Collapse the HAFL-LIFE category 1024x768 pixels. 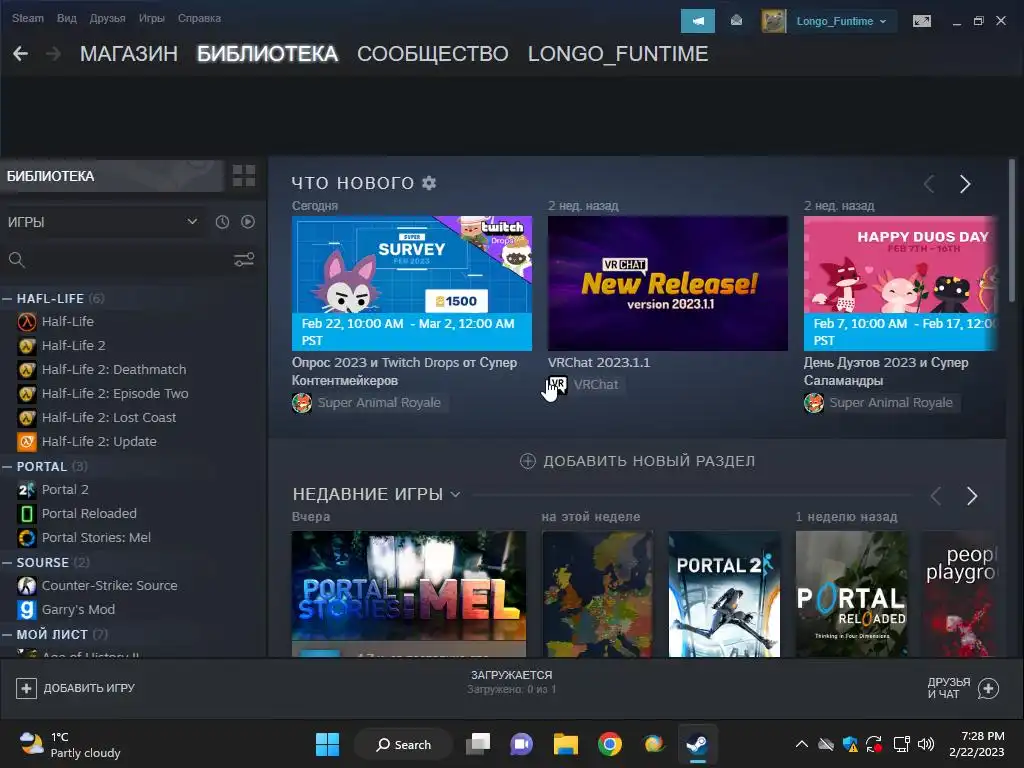pos(7,298)
